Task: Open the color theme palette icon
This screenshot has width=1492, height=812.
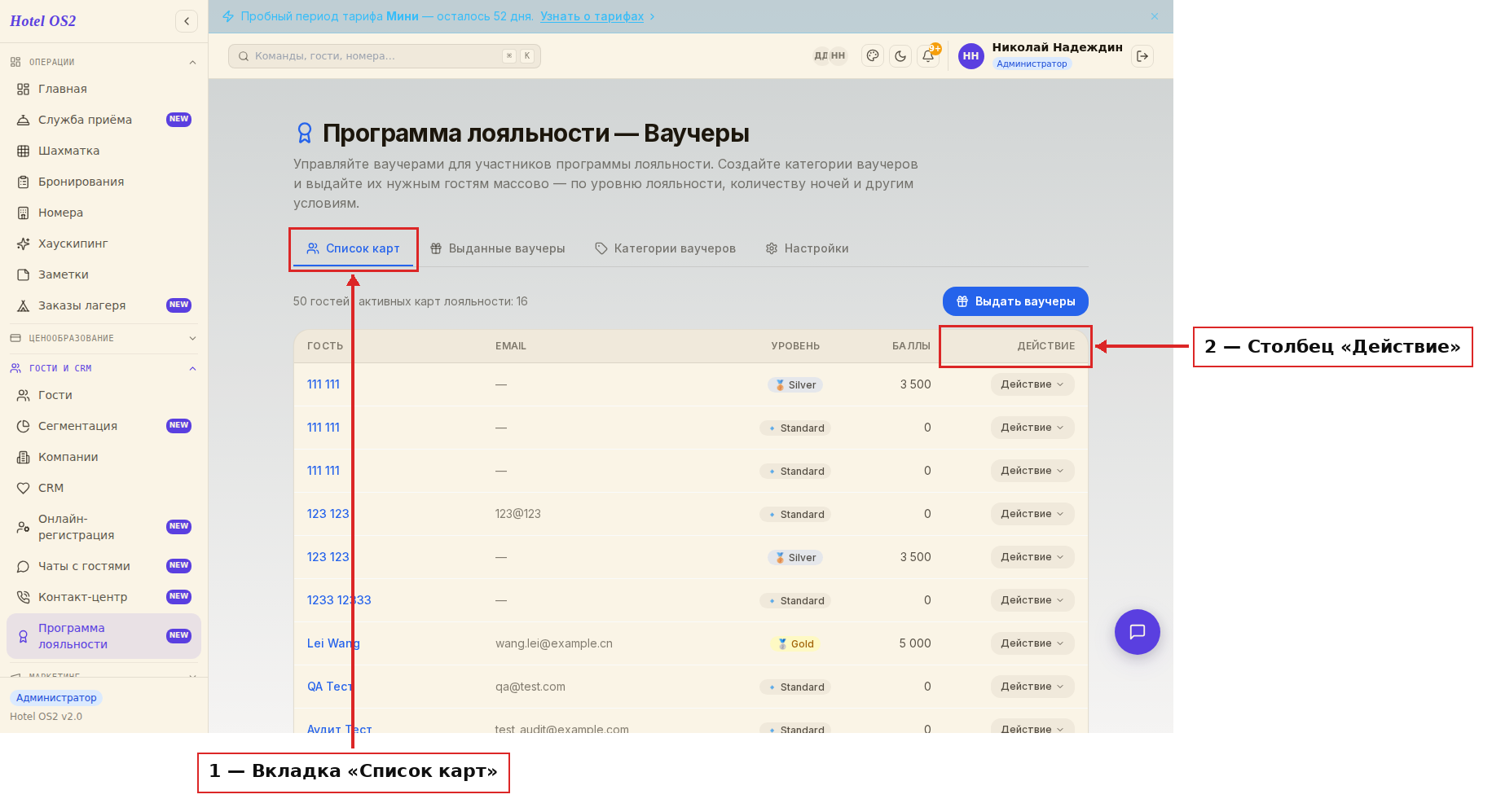Action: tap(873, 56)
